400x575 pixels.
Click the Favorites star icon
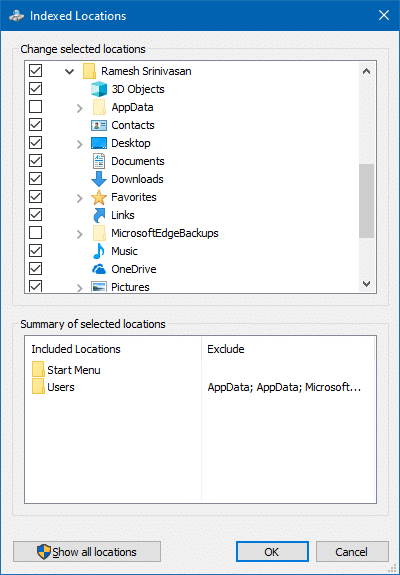pyautogui.click(x=99, y=197)
